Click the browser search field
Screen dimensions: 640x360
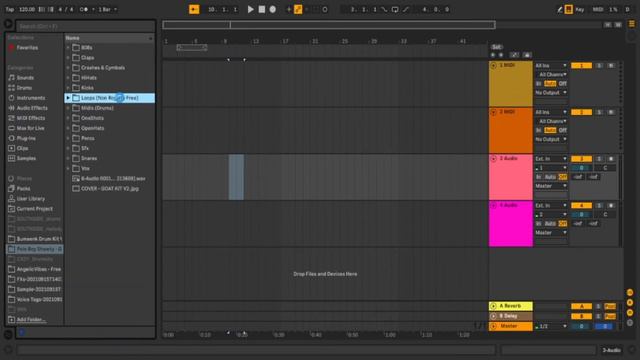[x=85, y=26]
